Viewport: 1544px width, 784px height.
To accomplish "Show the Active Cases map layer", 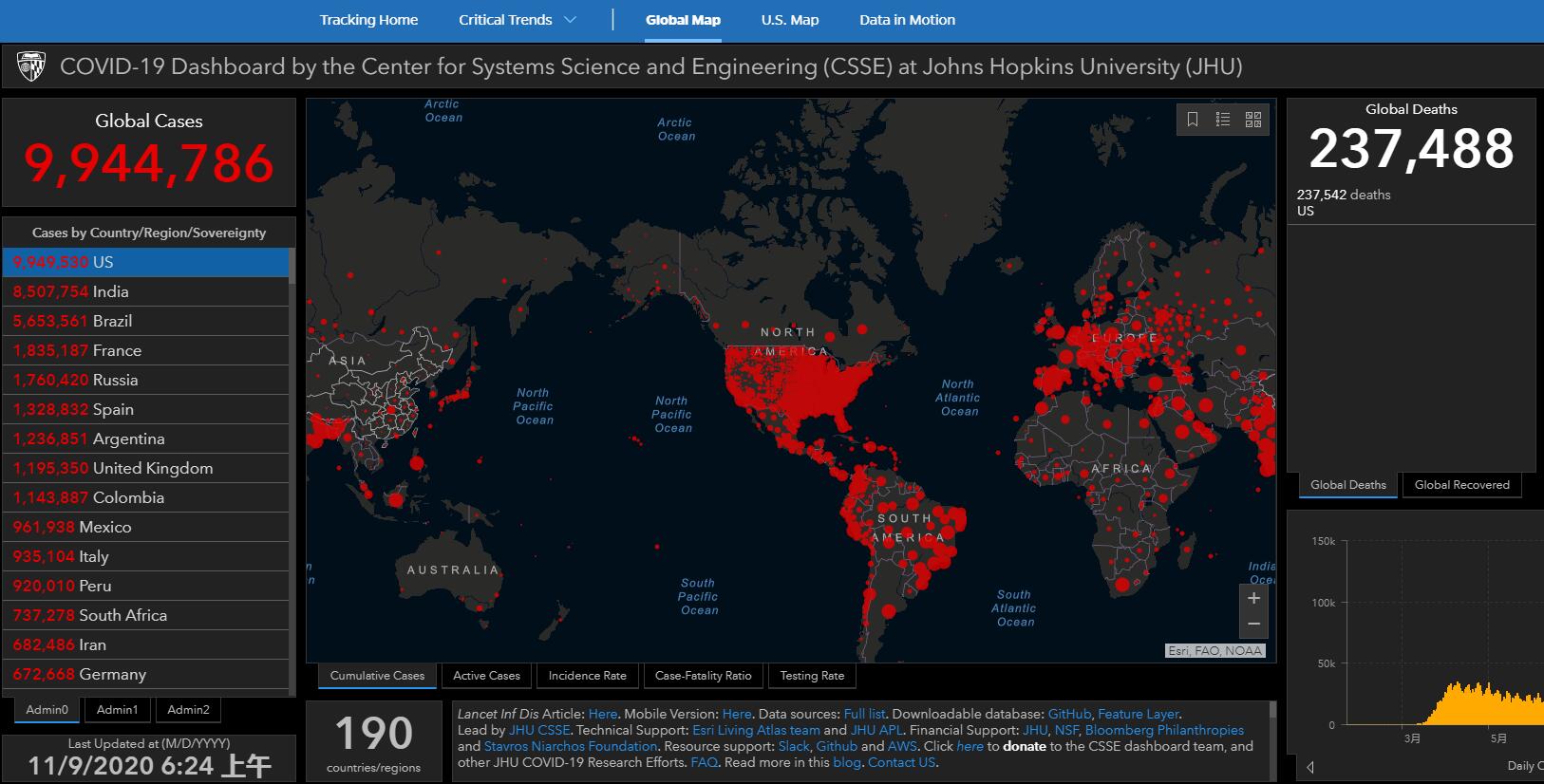I will click(486, 676).
